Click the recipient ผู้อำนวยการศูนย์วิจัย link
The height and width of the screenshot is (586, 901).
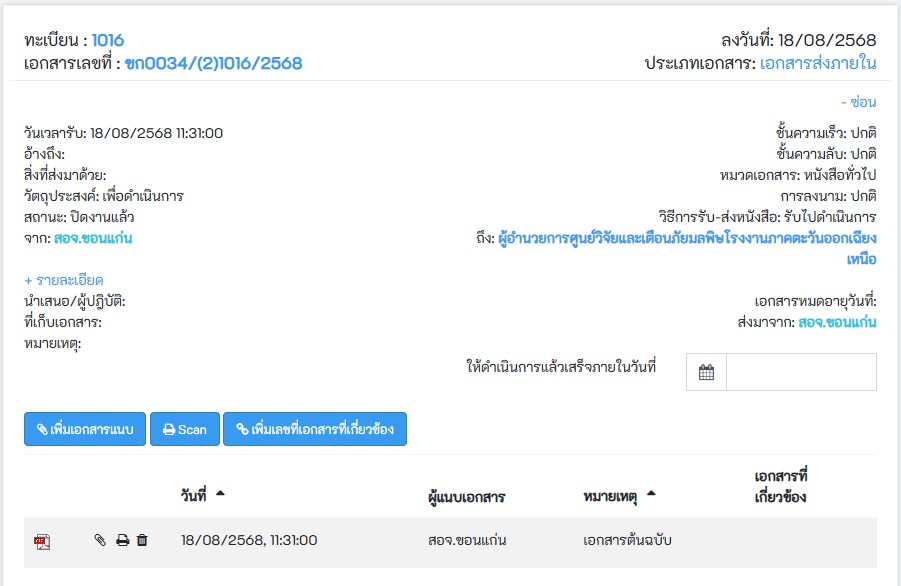[x=687, y=239]
